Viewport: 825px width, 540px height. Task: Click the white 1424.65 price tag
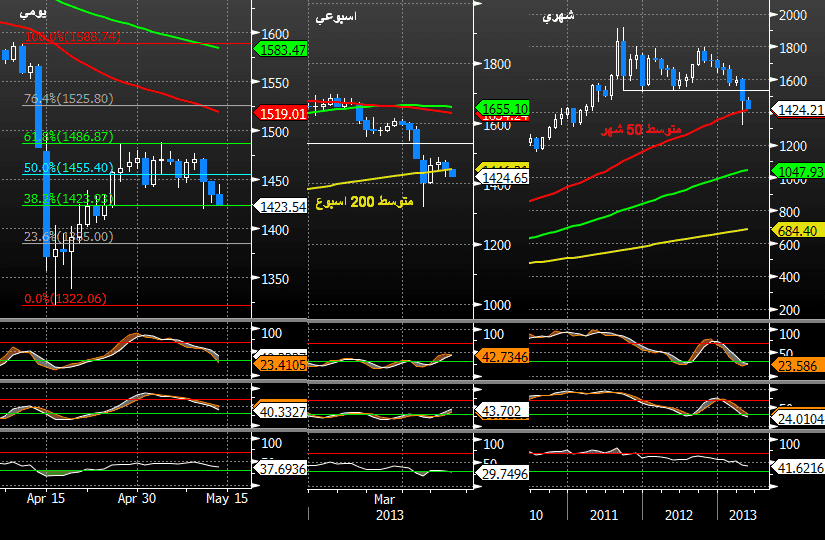point(502,178)
